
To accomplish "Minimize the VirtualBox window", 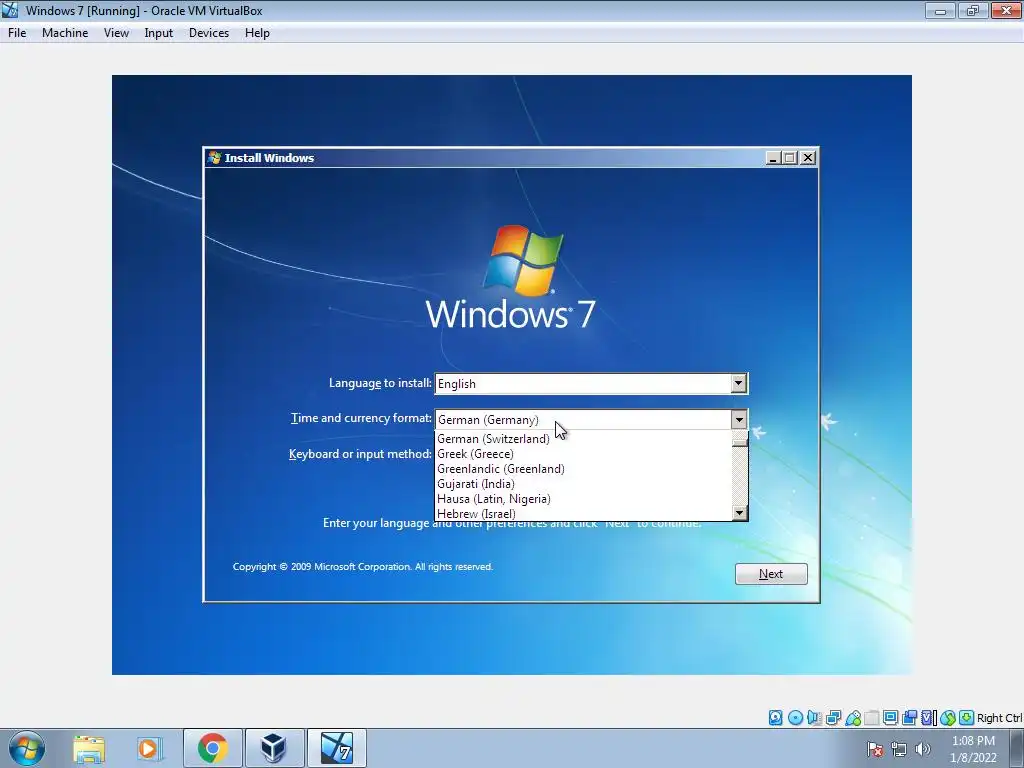I will (x=940, y=10).
